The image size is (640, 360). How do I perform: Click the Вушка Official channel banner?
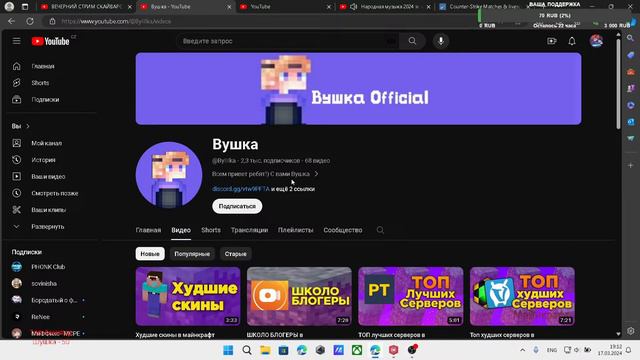click(358, 89)
